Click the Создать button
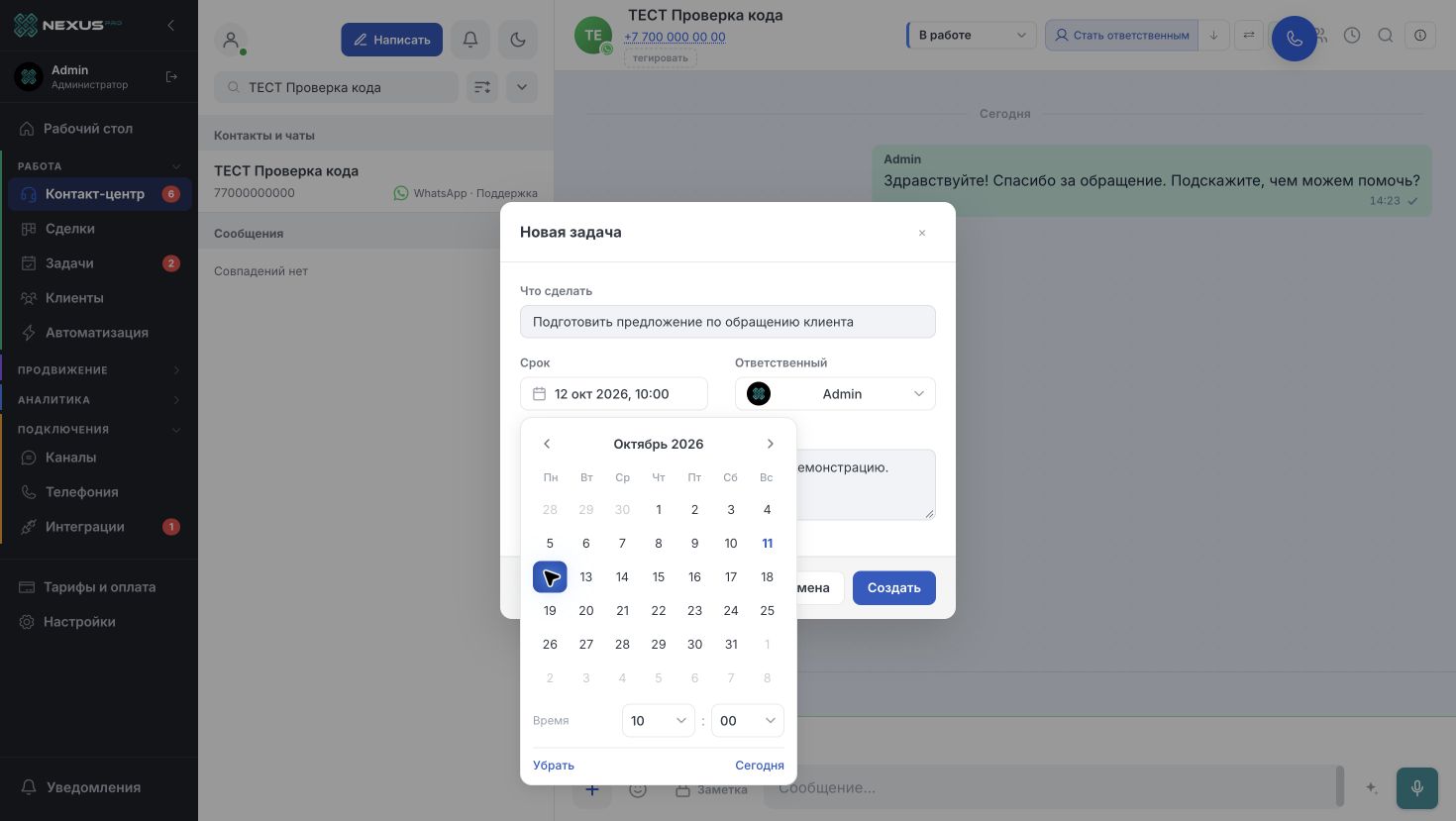Screen dimensions: 1456x821 pos(894,588)
